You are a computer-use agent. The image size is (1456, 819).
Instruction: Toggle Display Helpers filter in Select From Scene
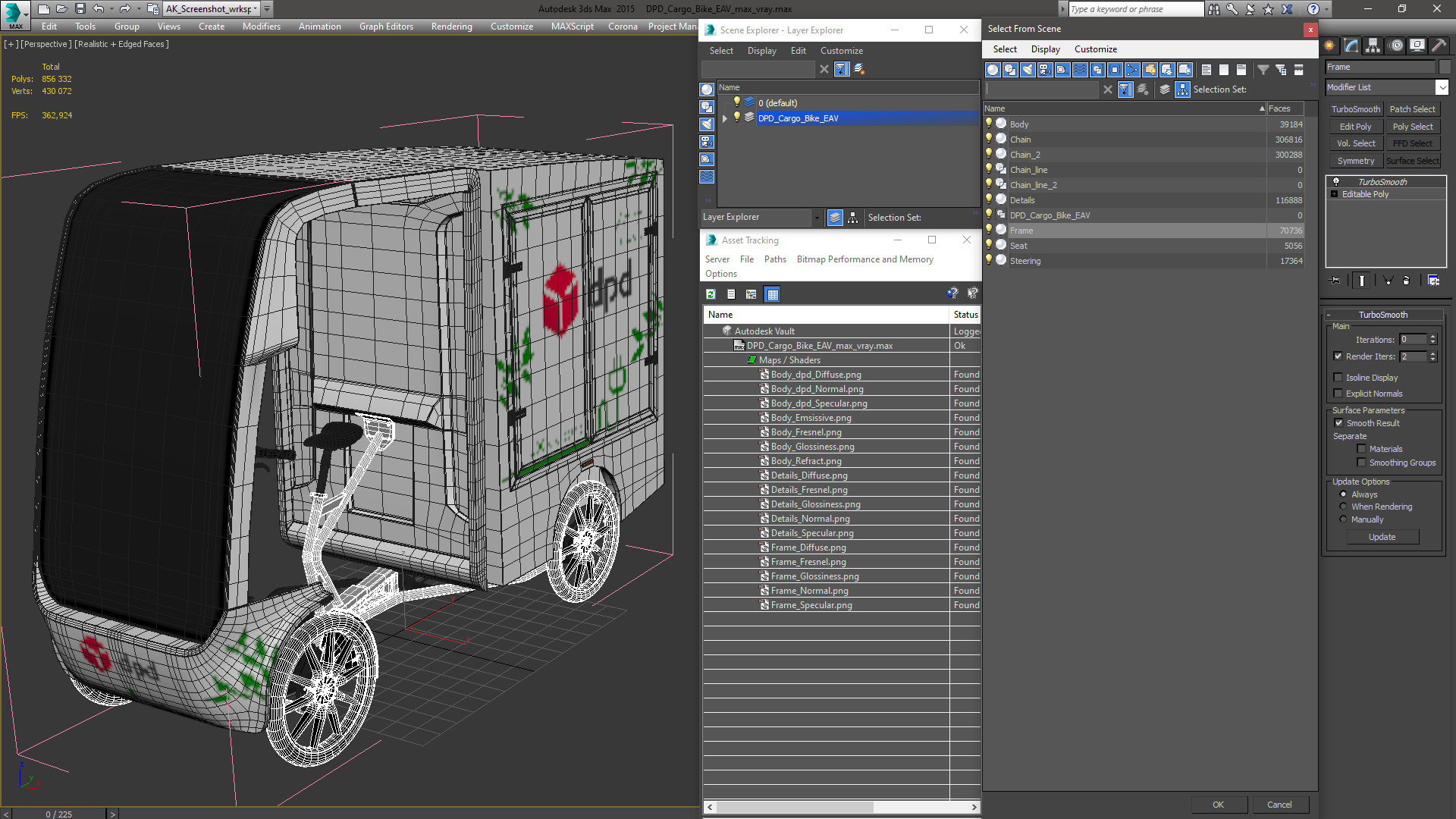pyautogui.click(x=1062, y=70)
